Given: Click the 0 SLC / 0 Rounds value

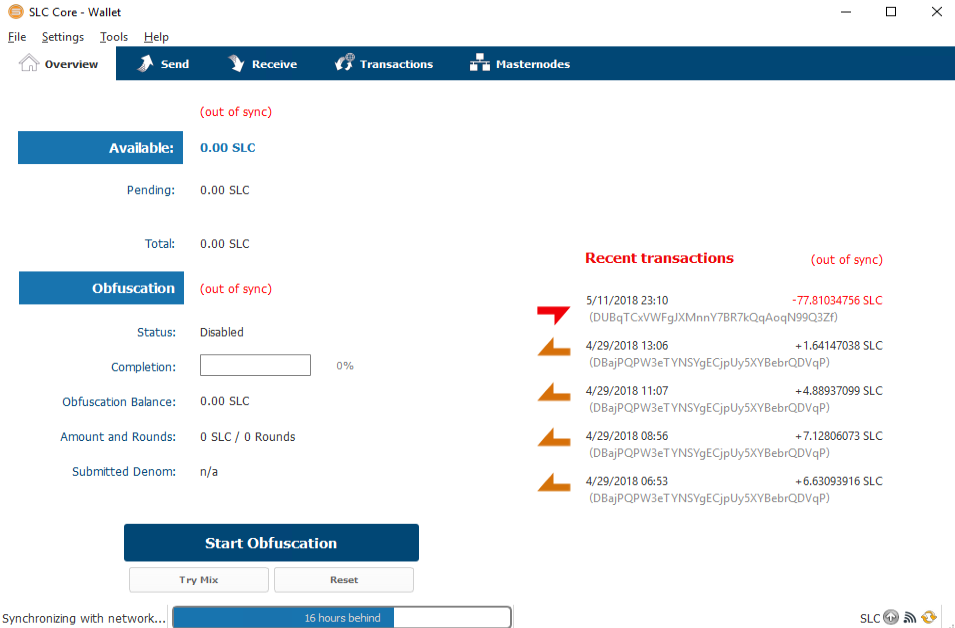Looking at the screenshot, I should [247, 437].
